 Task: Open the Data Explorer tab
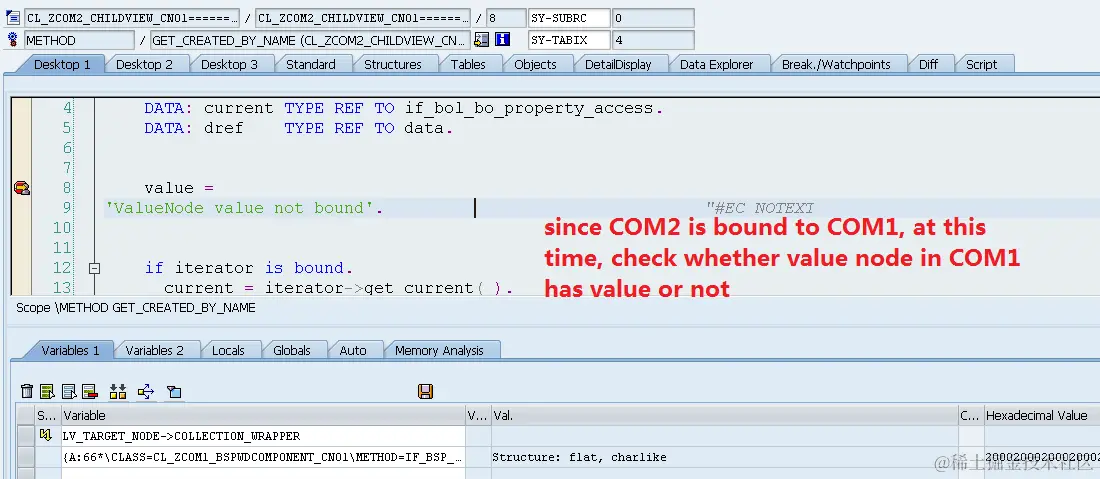coord(716,65)
